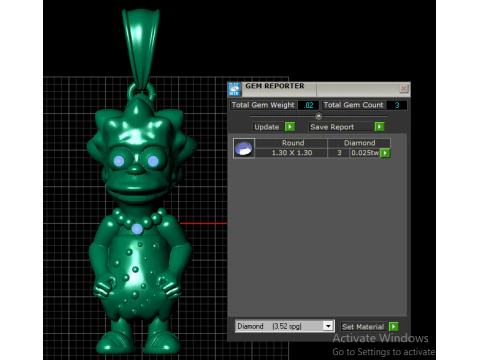Image resolution: width=480 pixels, height=360 pixels.
Task: Select the left eye gem on the model
Action: (x=119, y=161)
